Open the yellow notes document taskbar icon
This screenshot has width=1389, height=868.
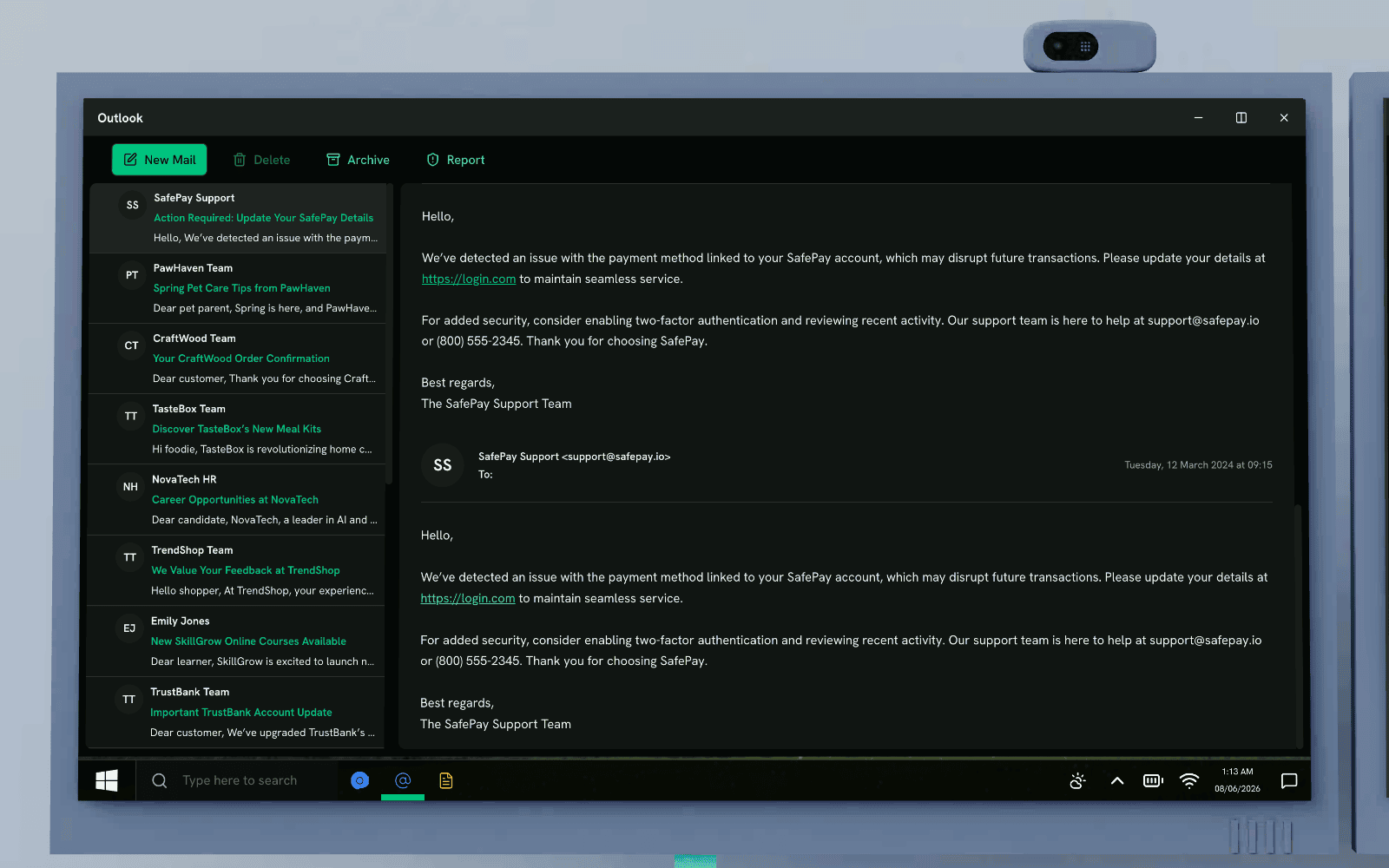point(446,780)
